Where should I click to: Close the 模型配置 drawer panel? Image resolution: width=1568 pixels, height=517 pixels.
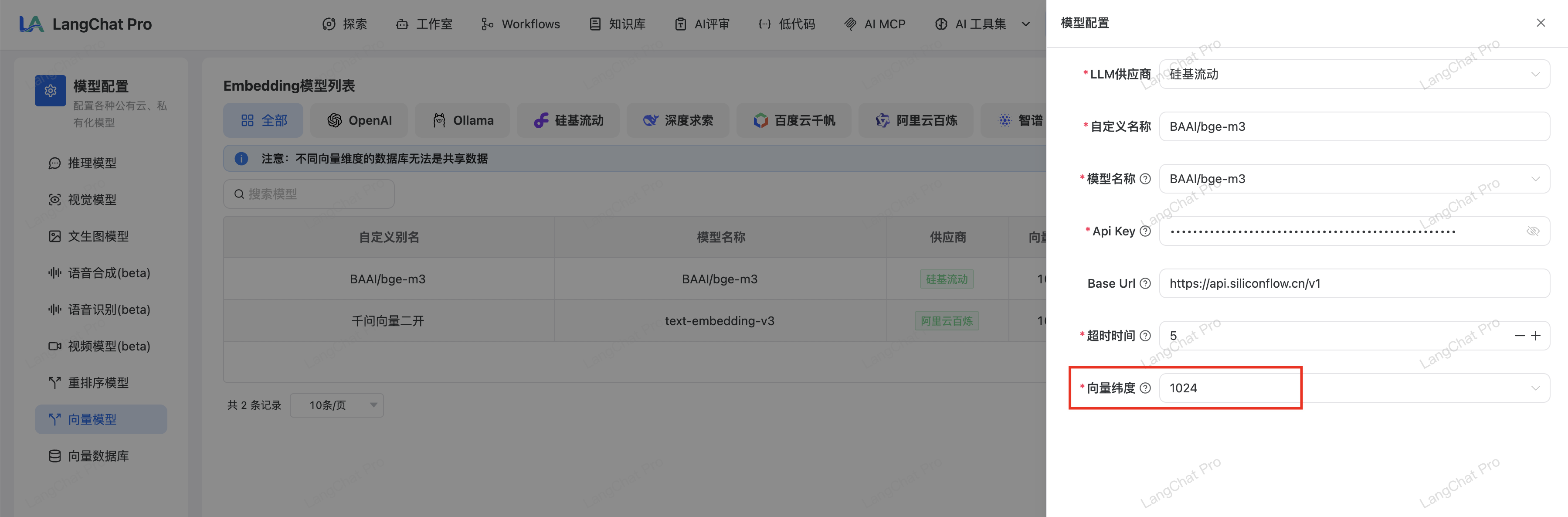click(1541, 23)
